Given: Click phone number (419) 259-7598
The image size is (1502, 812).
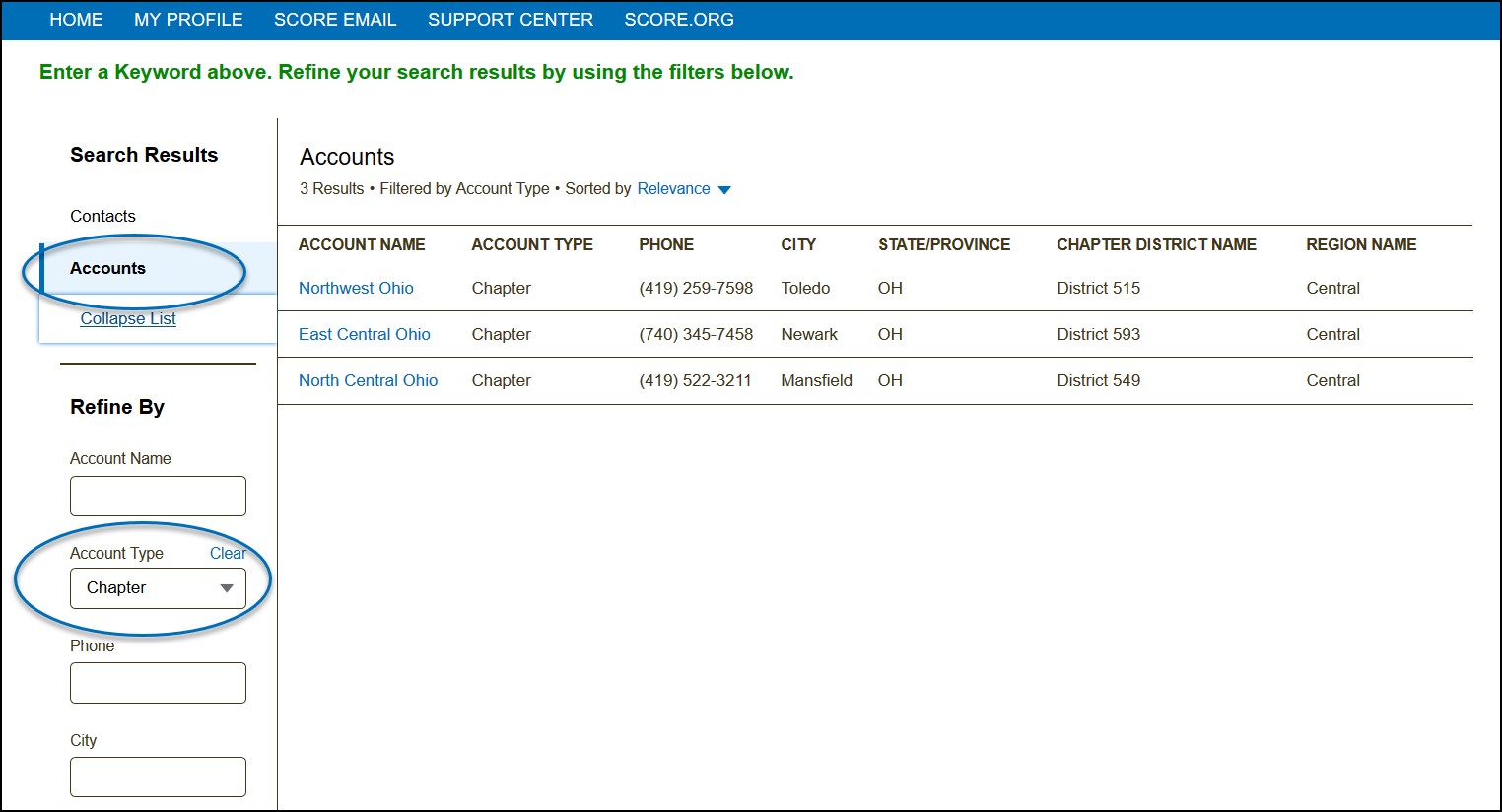Looking at the screenshot, I should (x=696, y=288).
